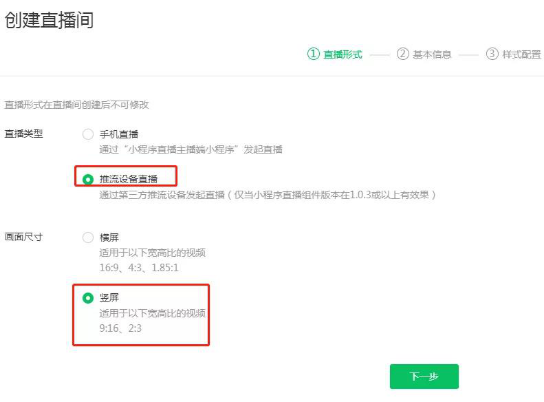The height and width of the screenshot is (402, 544).
Task: Click the 创建直播间 page title
Action: [49, 20]
